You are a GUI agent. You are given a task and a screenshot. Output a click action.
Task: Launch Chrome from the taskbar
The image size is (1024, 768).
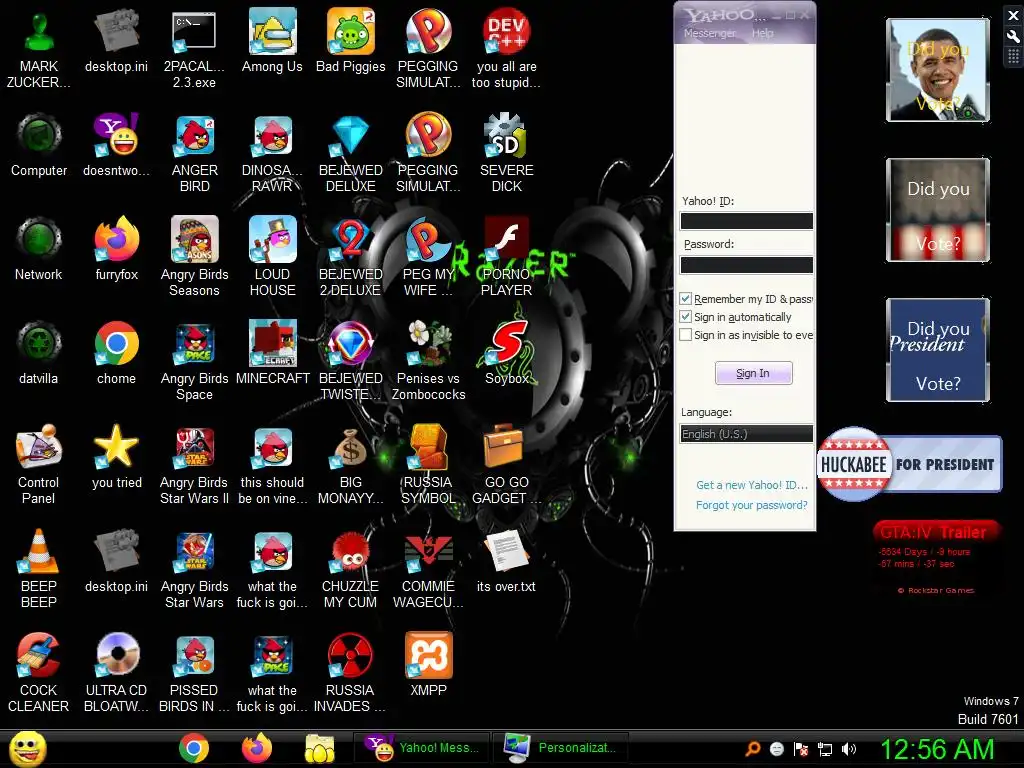(x=194, y=748)
